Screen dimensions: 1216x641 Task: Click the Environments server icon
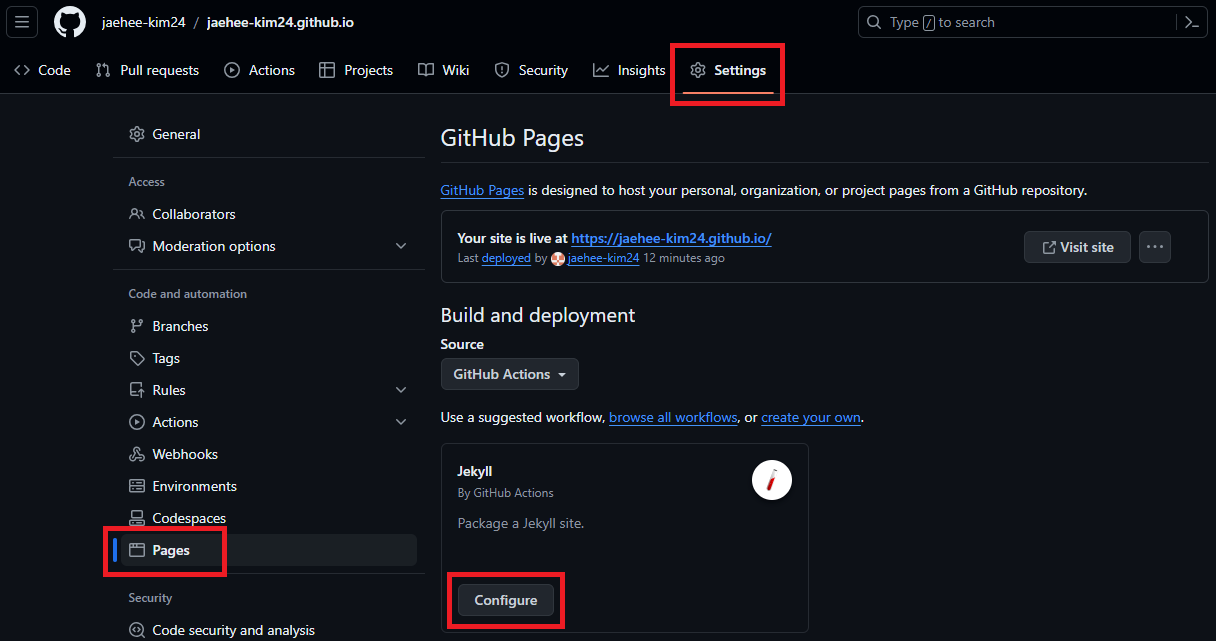pyautogui.click(x=137, y=486)
